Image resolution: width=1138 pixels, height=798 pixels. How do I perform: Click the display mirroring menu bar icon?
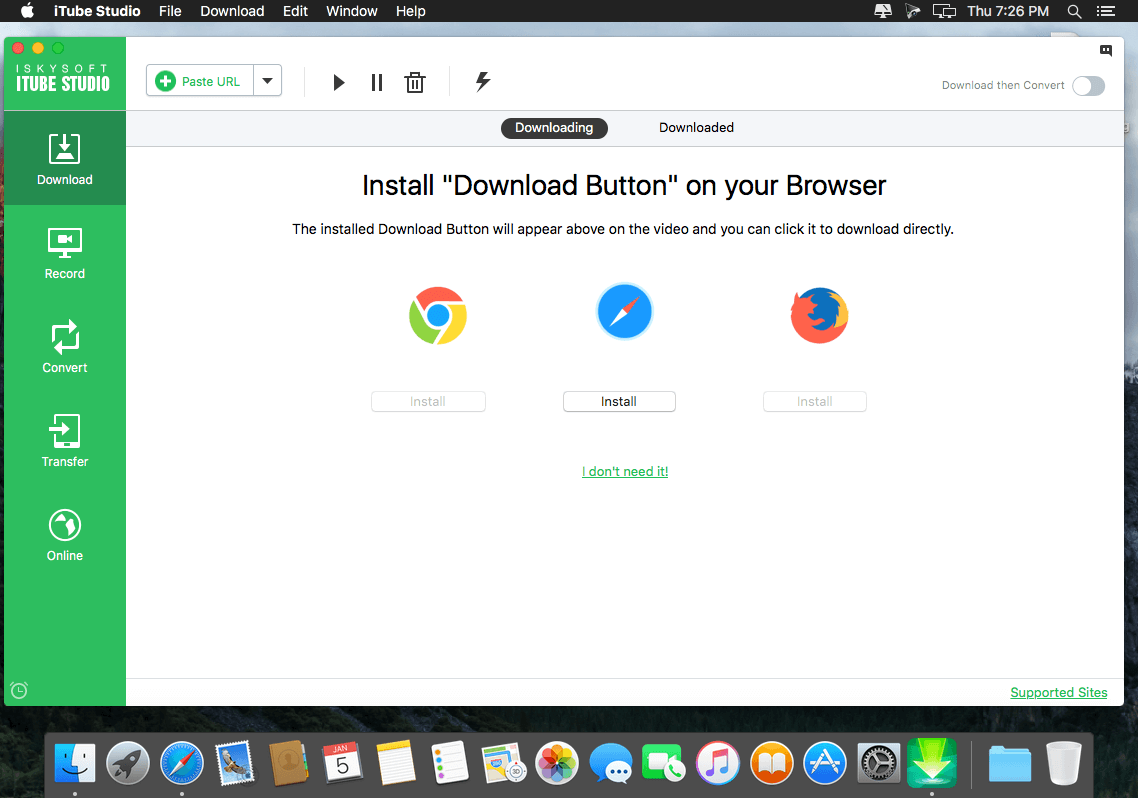click(x=944, y=11)
